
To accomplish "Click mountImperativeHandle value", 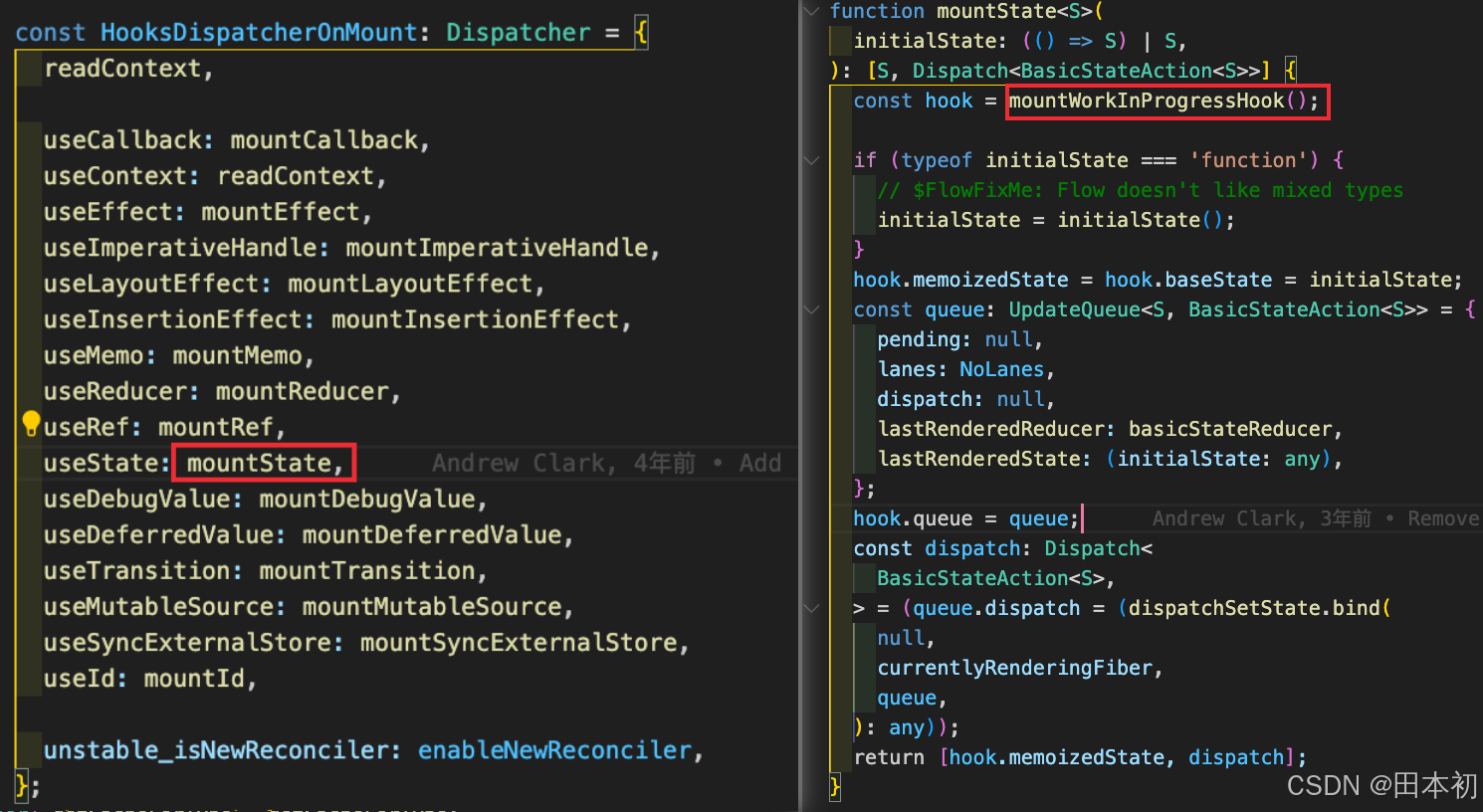I will (x=497, y=248).
